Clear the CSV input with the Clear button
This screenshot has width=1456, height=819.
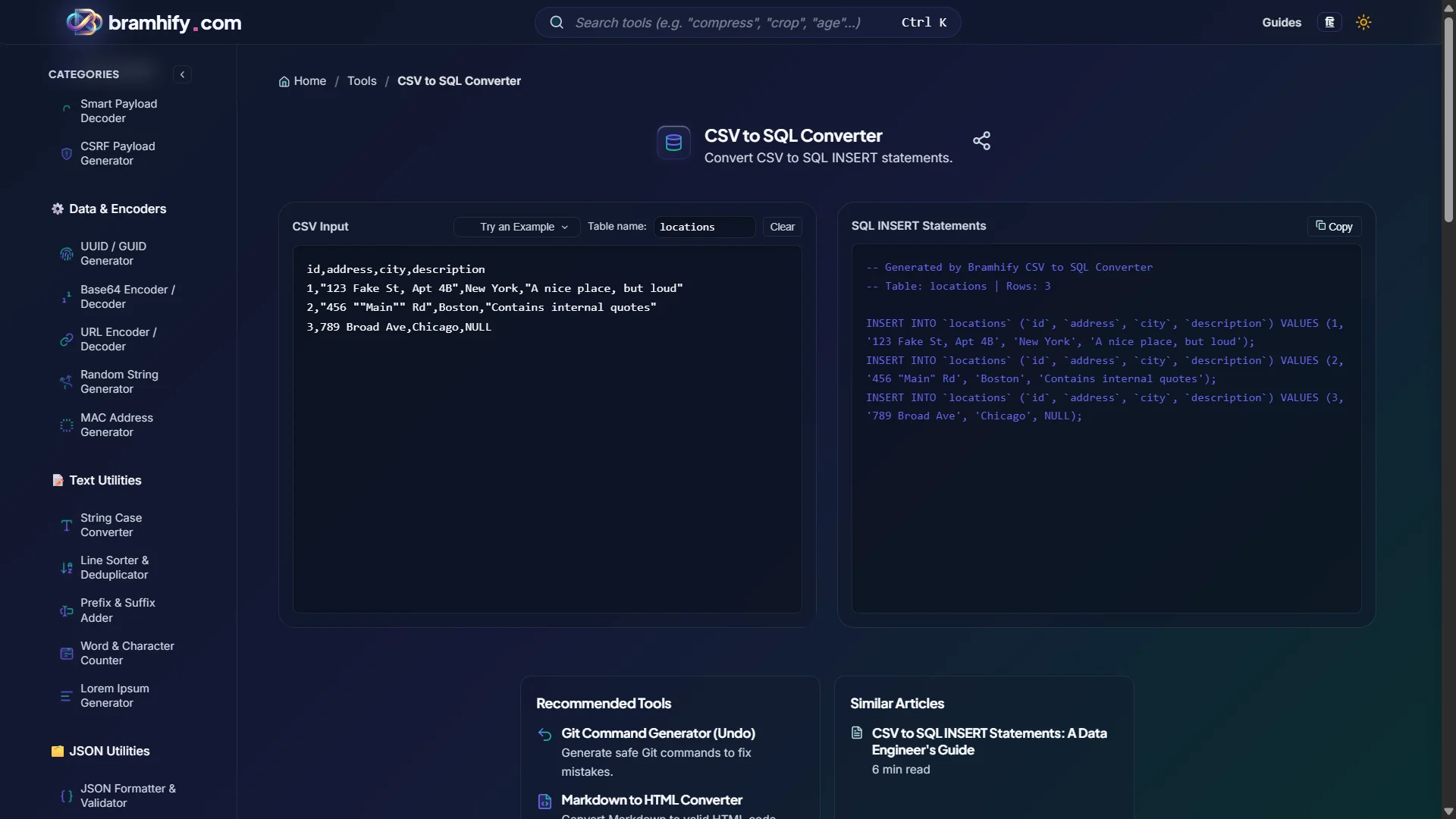[782, 227]
